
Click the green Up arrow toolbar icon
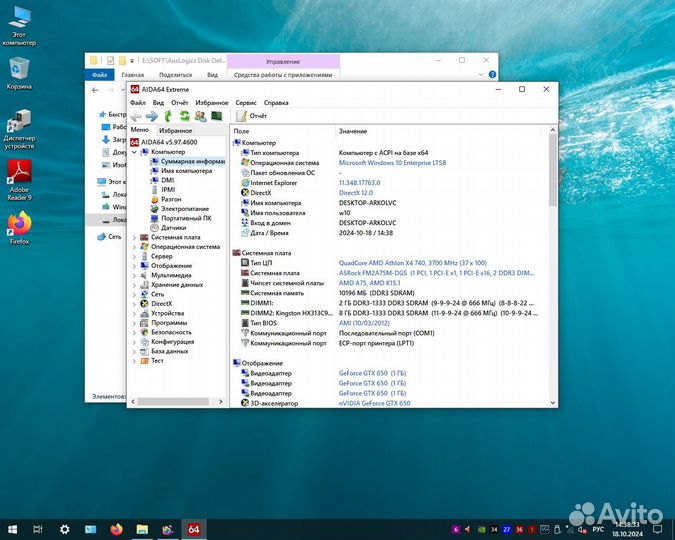coord(167,116)
